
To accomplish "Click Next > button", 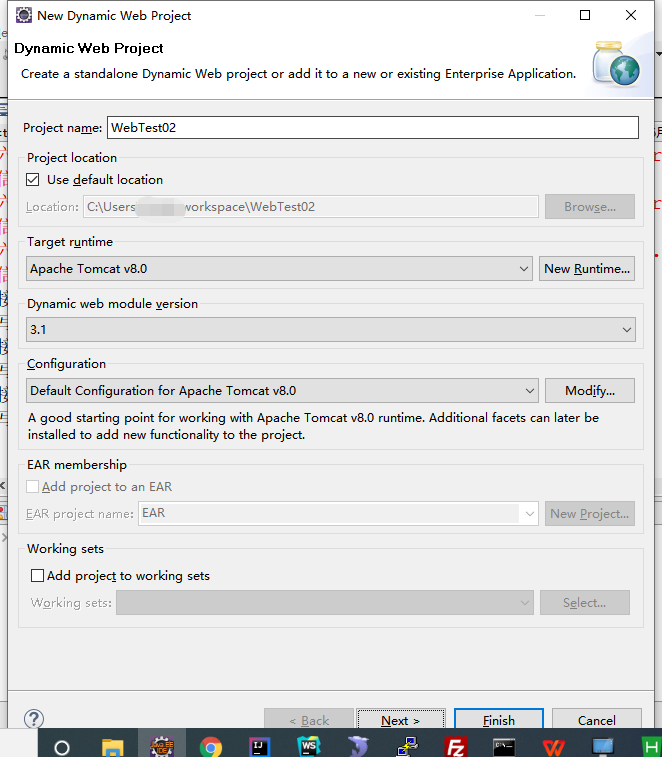I will tap(401, 720).
